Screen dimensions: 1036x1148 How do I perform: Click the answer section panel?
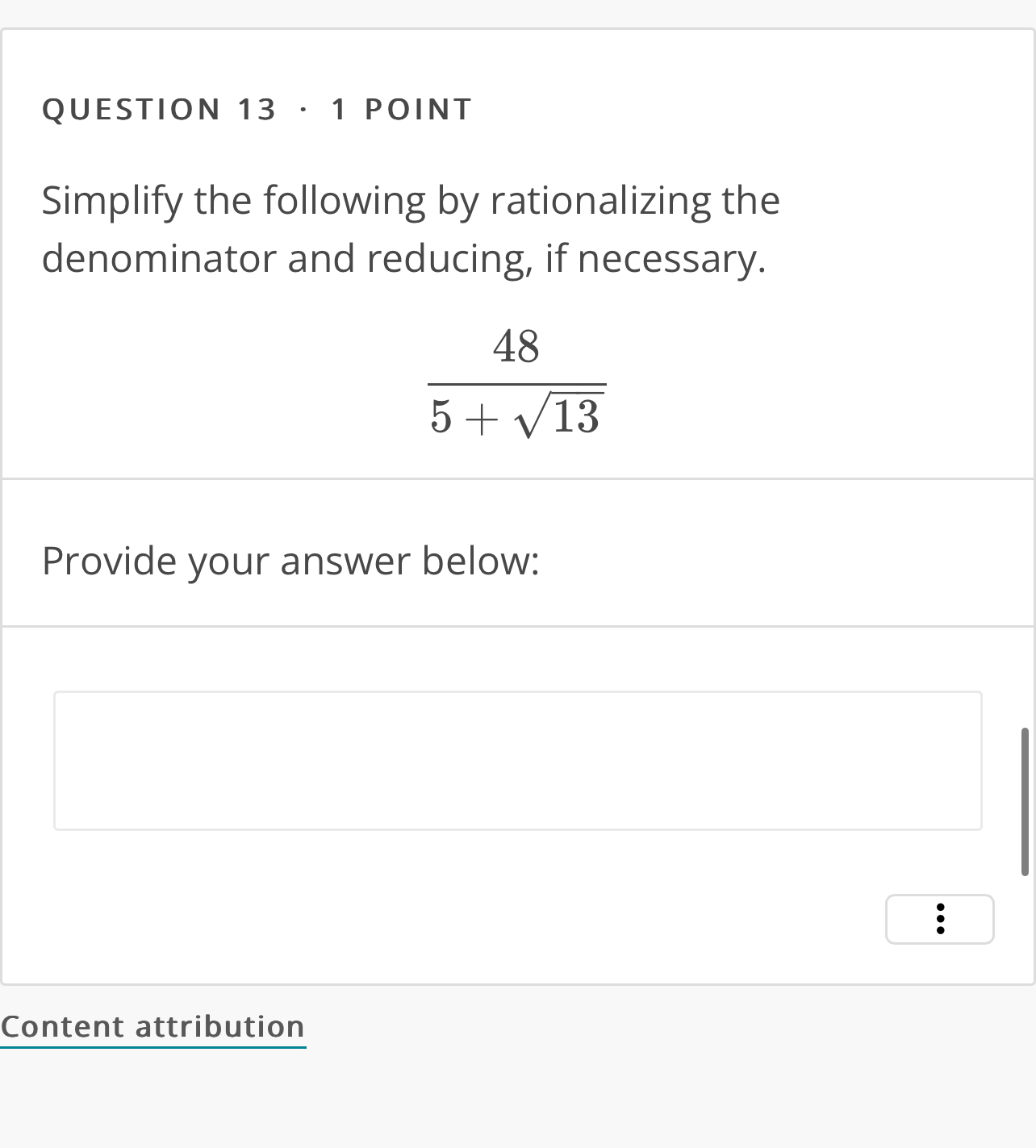[x=516, y=807]
